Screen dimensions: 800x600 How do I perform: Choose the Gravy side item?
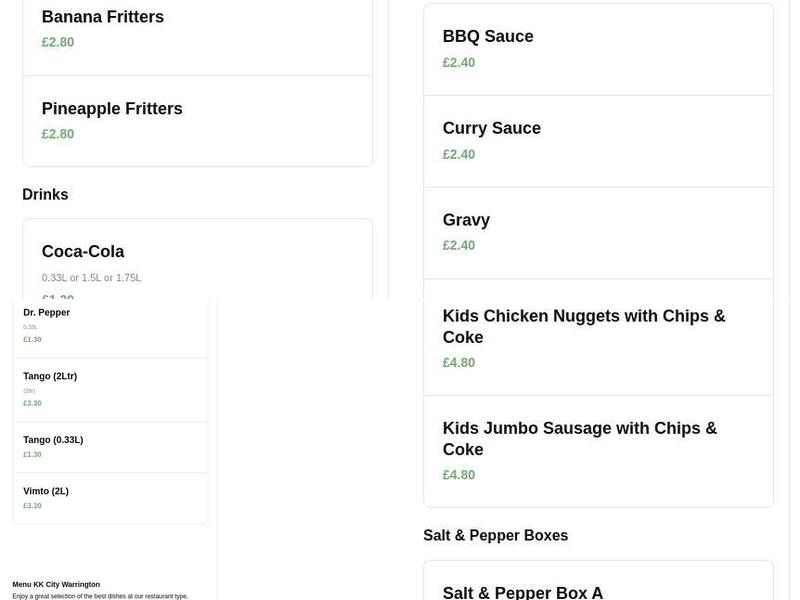click(466, 219)
